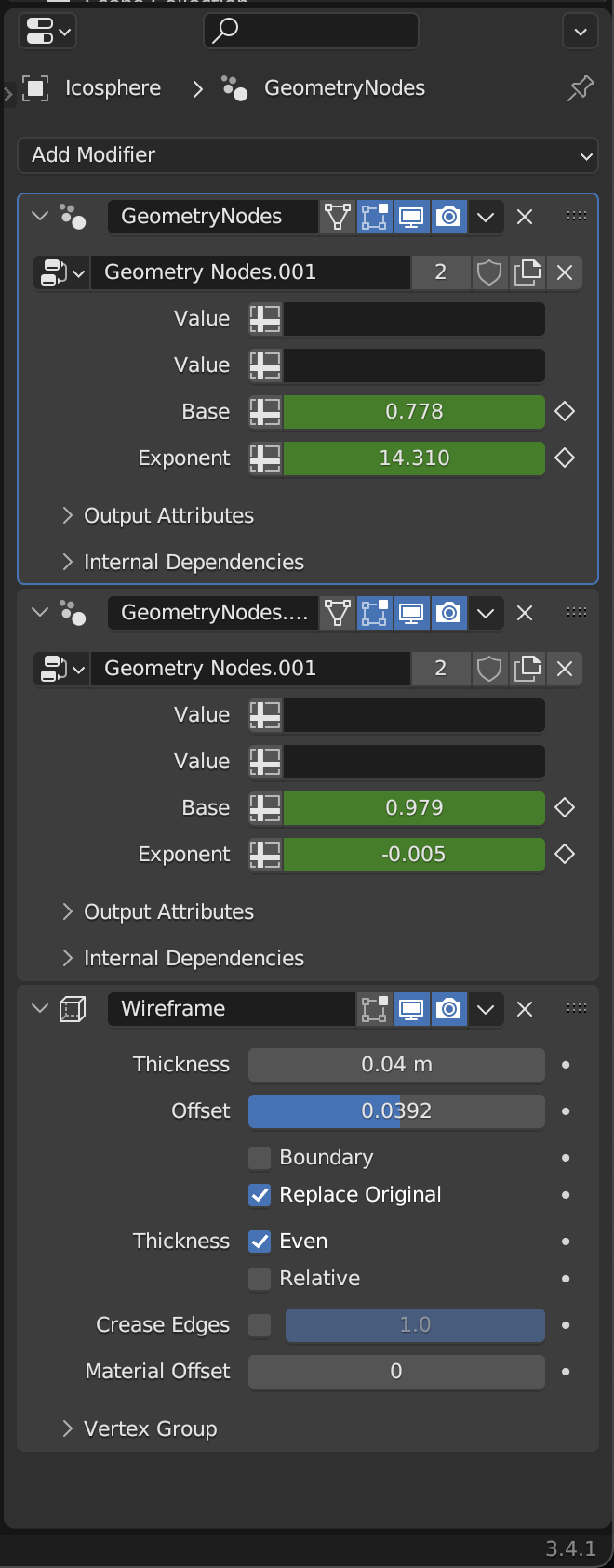Click the keyframe diamond beside Base 0.778

coord(565,412)
